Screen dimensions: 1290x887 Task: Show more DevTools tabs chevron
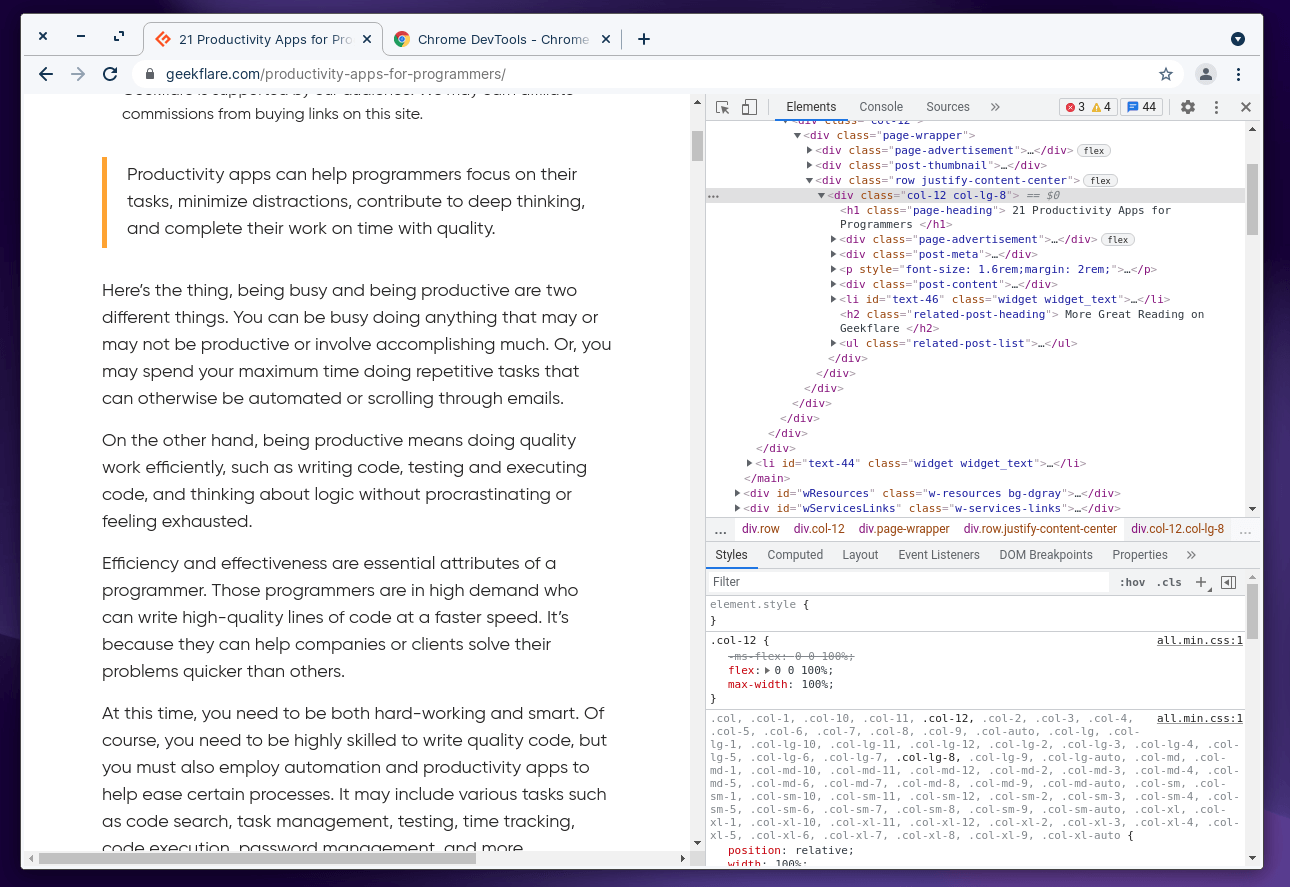995,107
